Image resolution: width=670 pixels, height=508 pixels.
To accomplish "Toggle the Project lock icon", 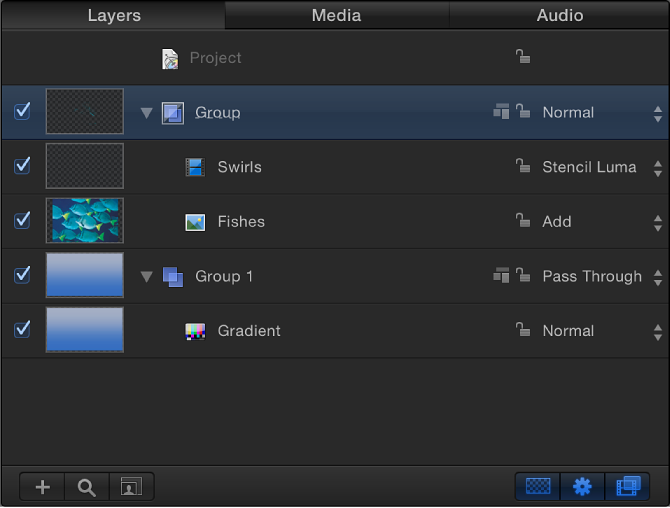I will pos(523,56).
